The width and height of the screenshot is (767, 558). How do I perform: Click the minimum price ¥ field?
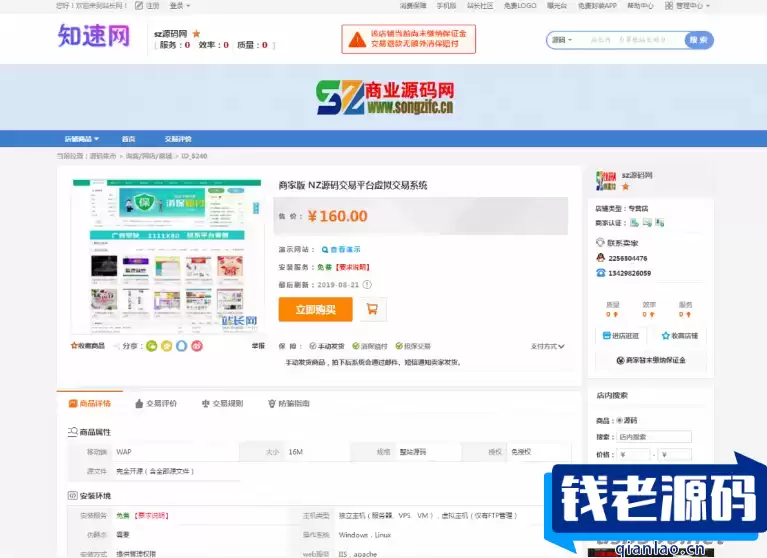[x=633, y=455]
